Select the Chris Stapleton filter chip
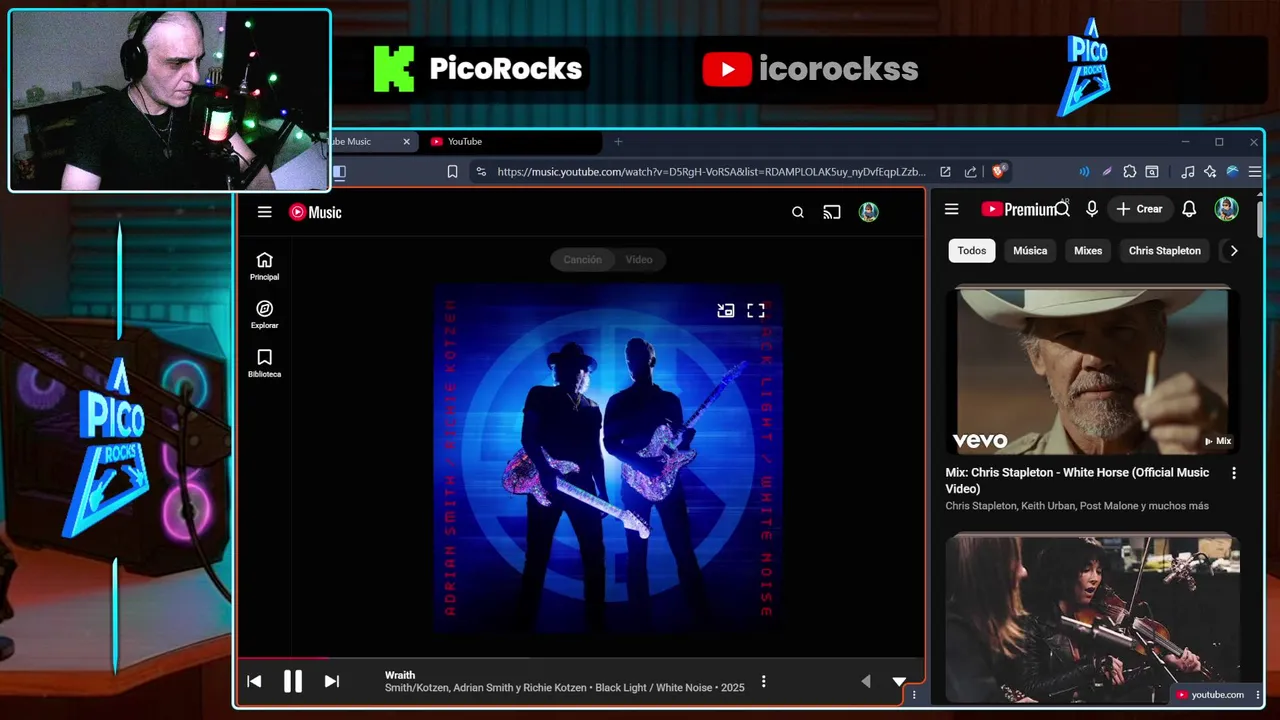This screenshot has width=1280, height=720. point(1165,251)
